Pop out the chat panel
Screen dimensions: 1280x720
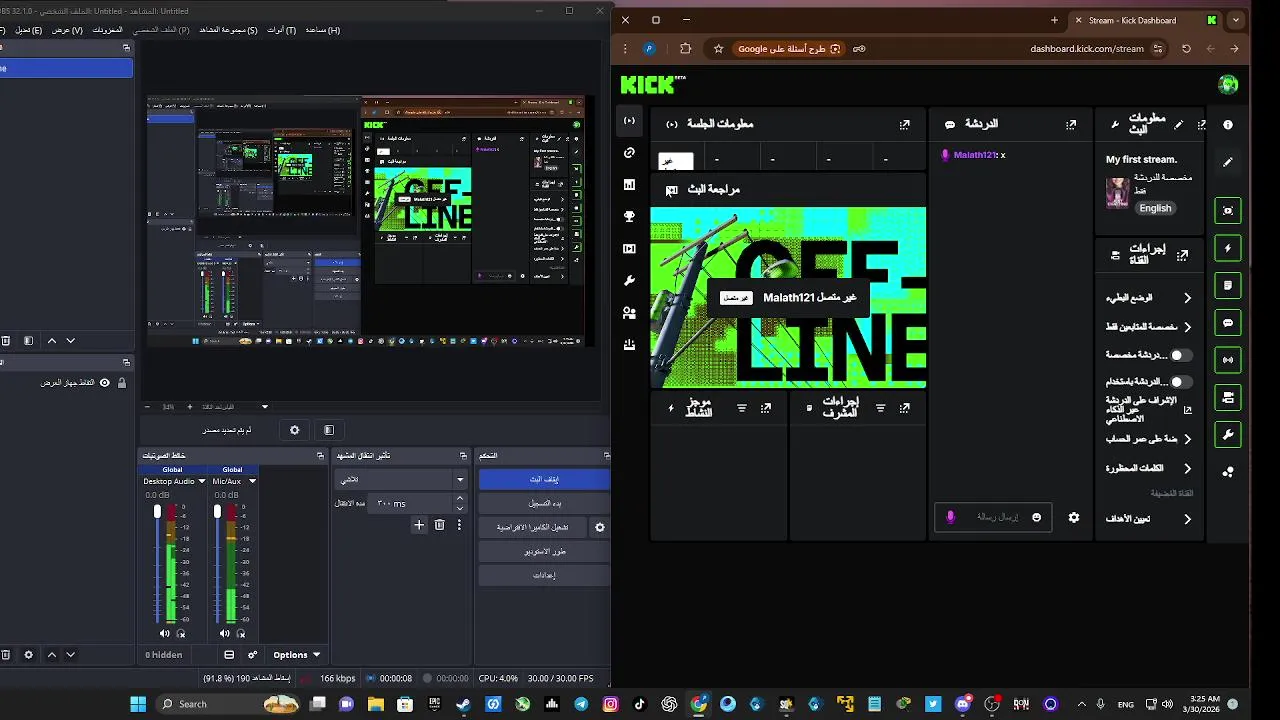point(1071,125)
